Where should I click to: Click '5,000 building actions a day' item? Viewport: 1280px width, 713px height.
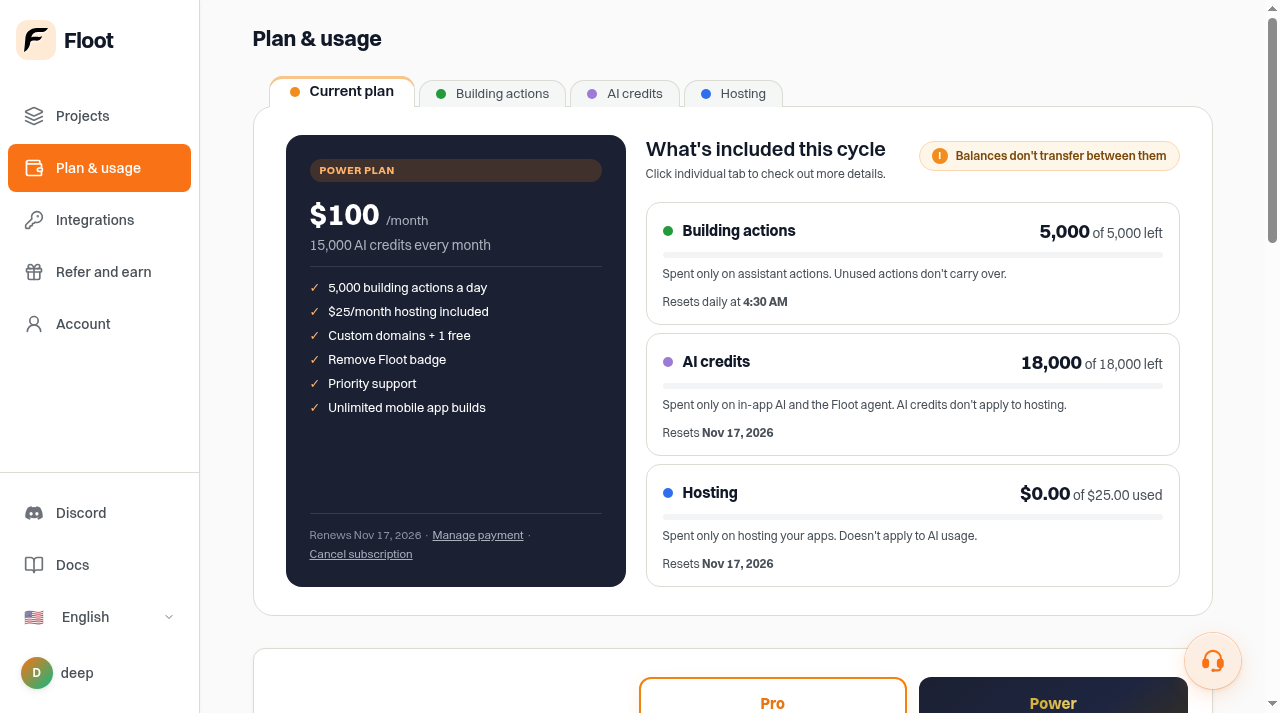point(407,288)
